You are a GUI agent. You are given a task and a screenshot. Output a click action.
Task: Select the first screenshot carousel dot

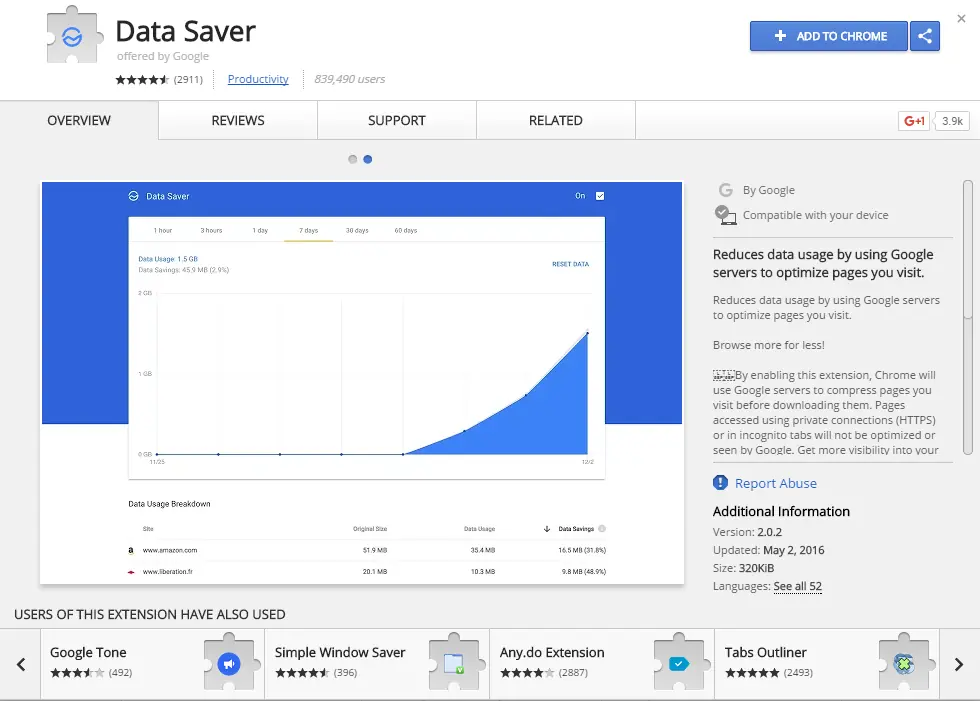click(x=352, y=159)
